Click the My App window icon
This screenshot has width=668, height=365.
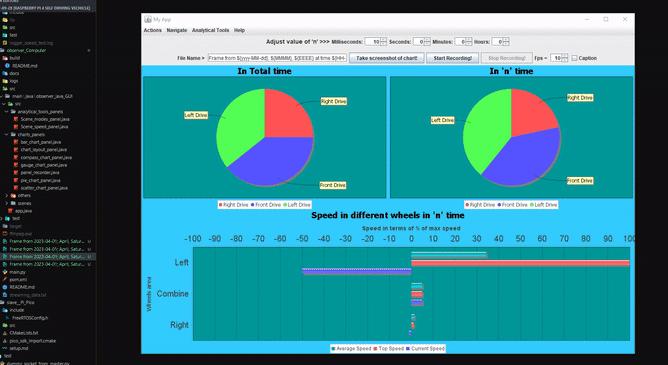point(148,20)
